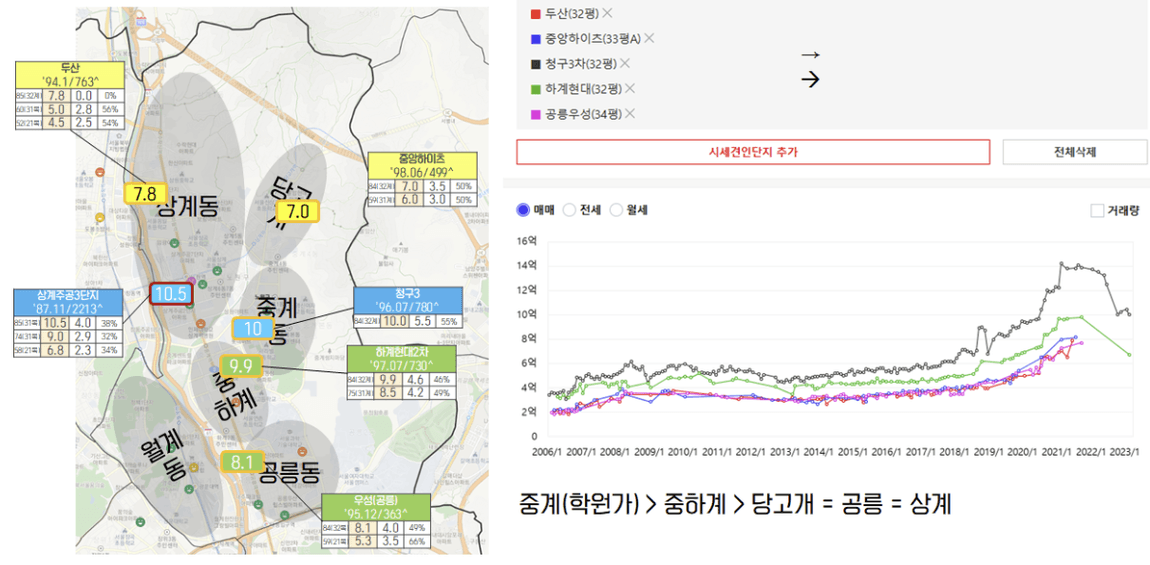Delete 청구3차(32평) with its X icon
Screen dimensions: 1150x565
(625, 63)
